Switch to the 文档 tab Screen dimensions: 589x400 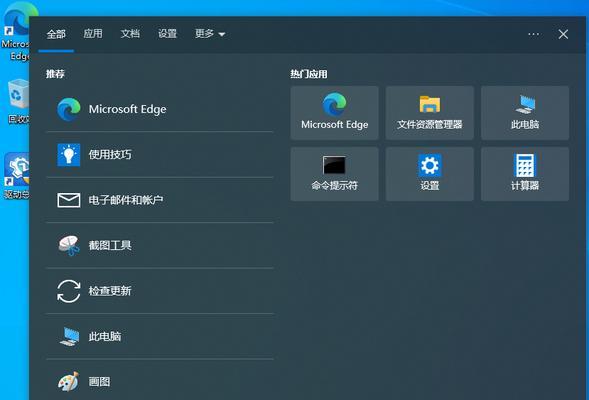click(130, 34)
